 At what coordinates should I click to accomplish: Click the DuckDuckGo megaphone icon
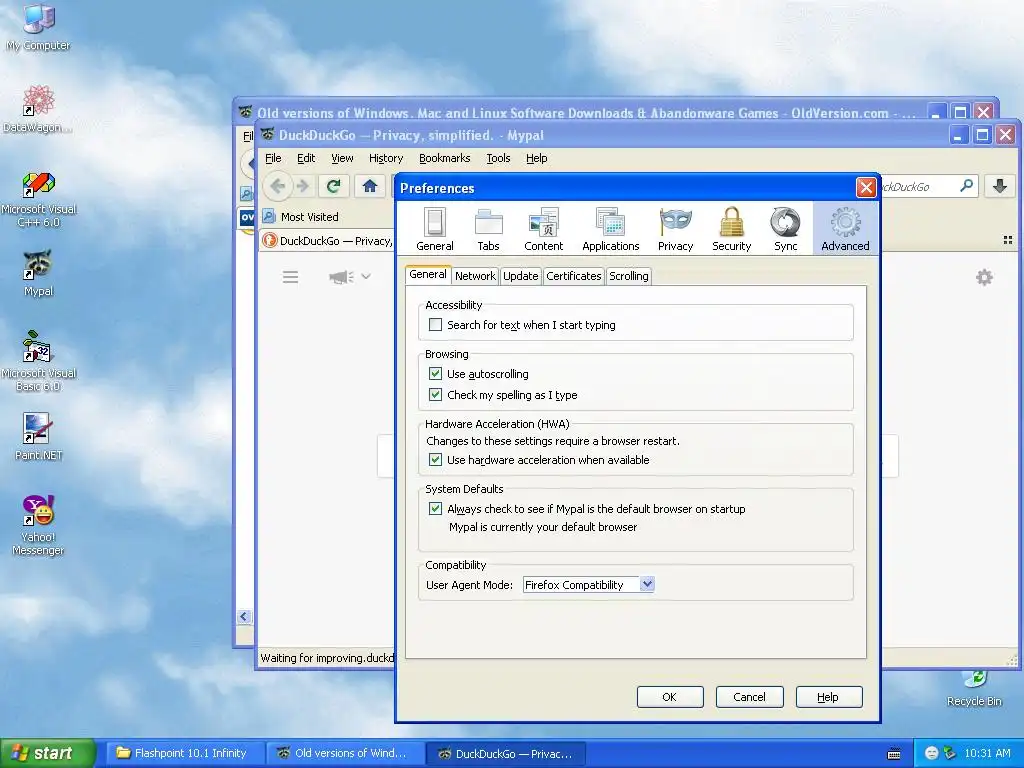[x=341, y=277]
